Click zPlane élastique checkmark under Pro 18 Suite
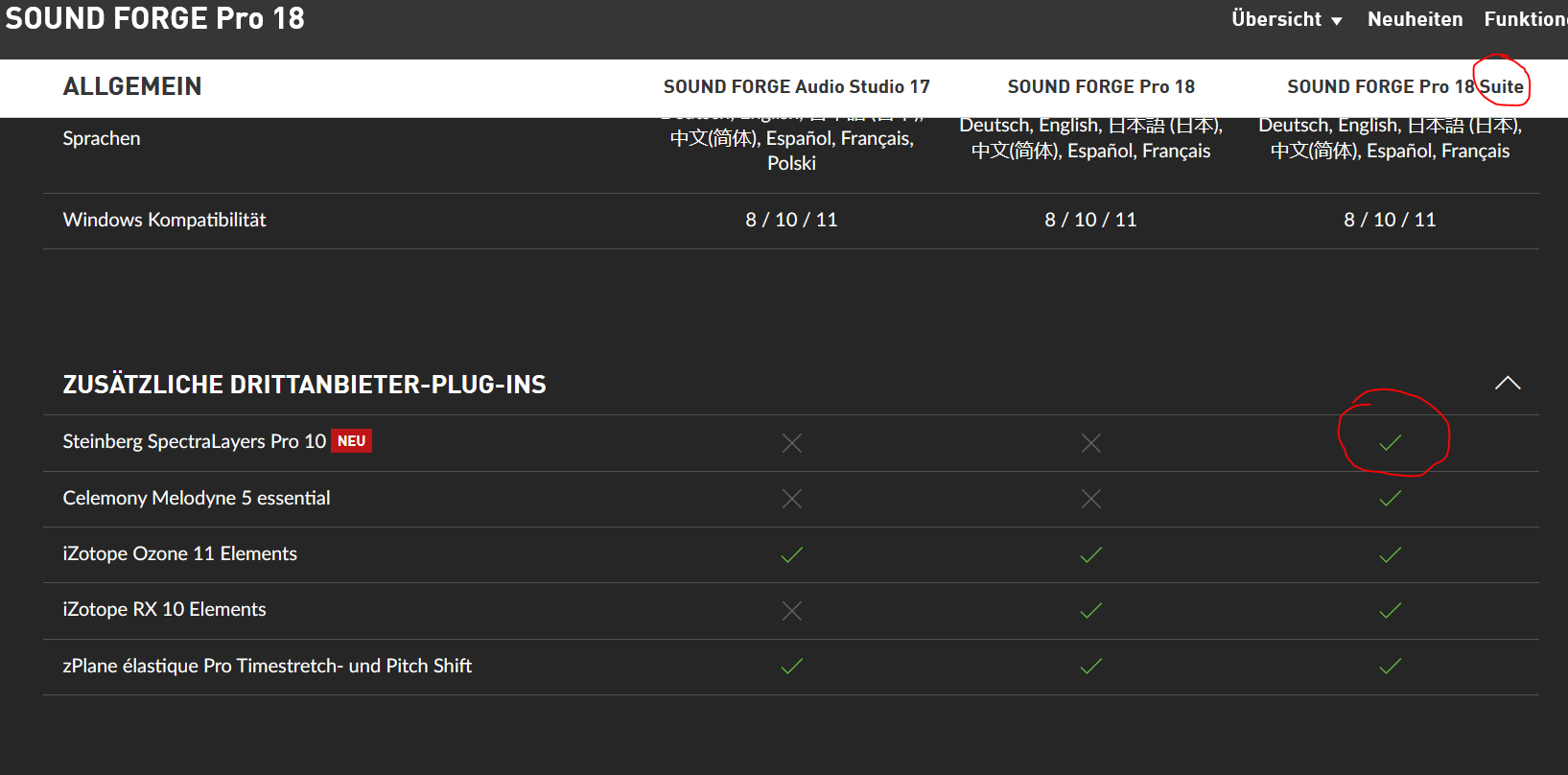Viewport: 1568px width, 775px height. pos(1390,666)
